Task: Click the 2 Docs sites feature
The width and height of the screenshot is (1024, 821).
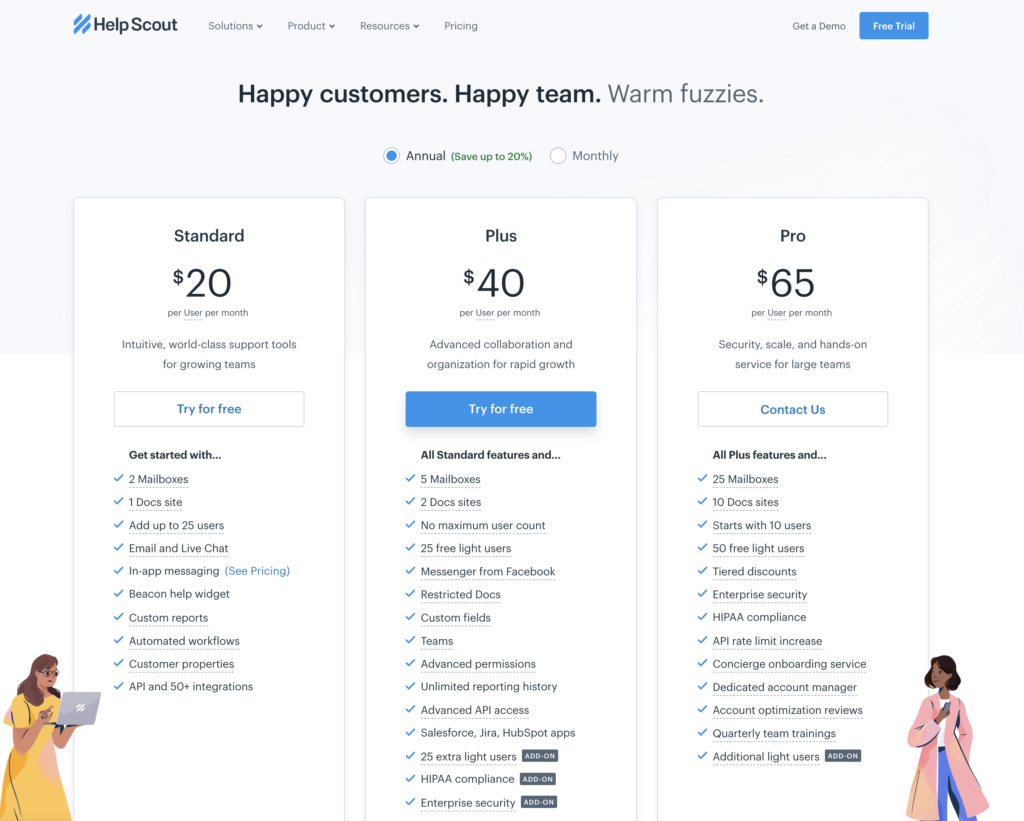Action: pyautogui.click(x=451, y=502)
